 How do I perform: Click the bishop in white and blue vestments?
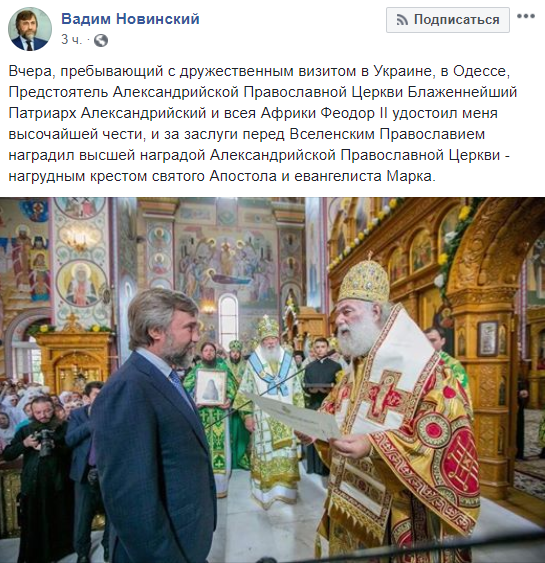[x=269, y=409]
